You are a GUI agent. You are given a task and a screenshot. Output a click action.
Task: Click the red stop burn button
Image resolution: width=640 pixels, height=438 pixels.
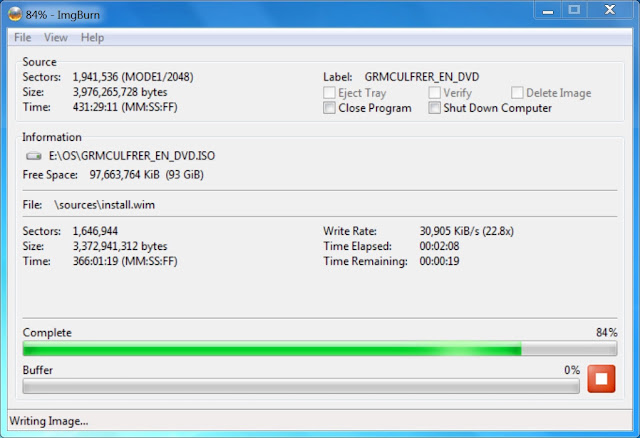pos(601,379)
